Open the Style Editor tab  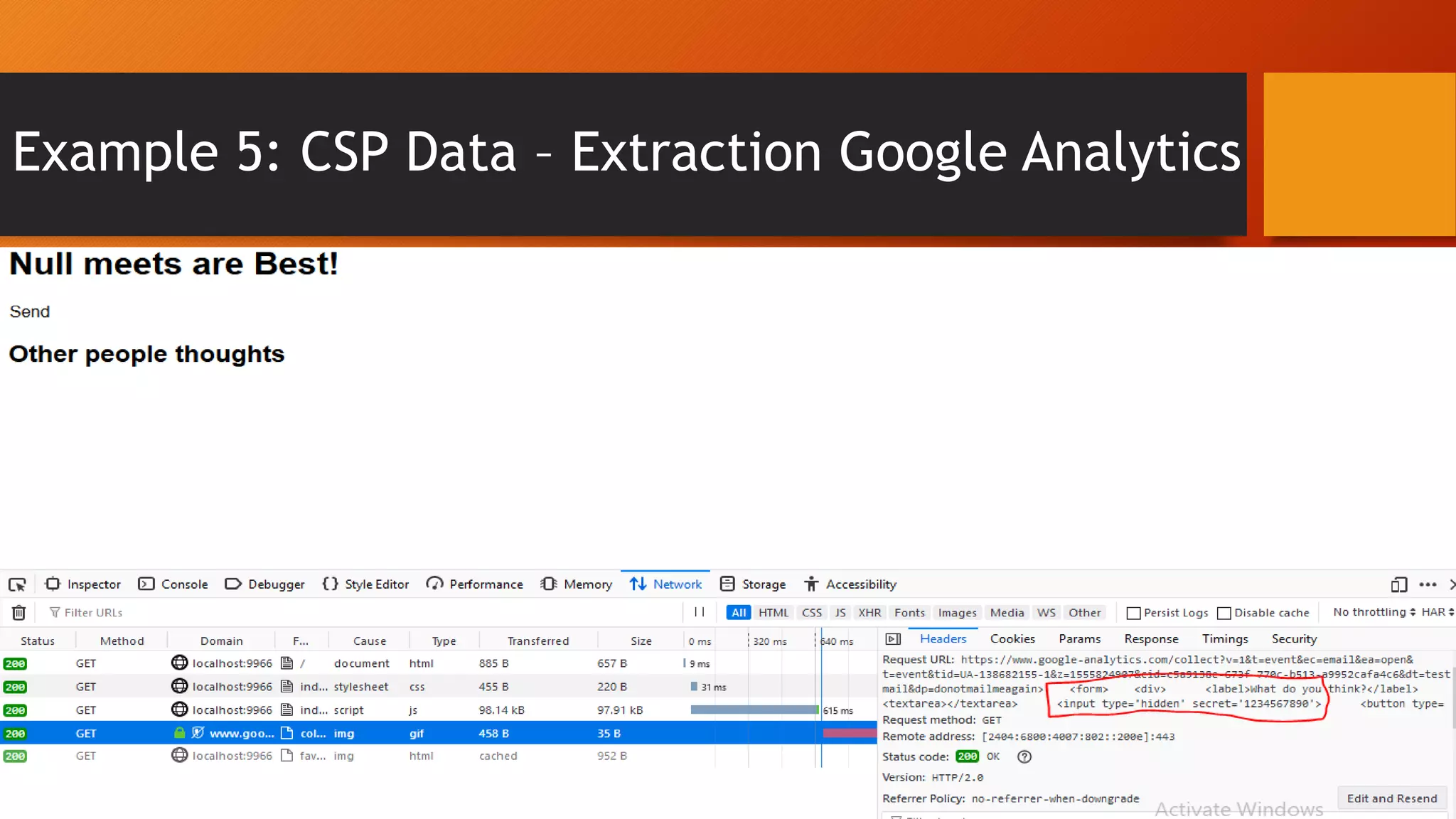click(365, 584)
